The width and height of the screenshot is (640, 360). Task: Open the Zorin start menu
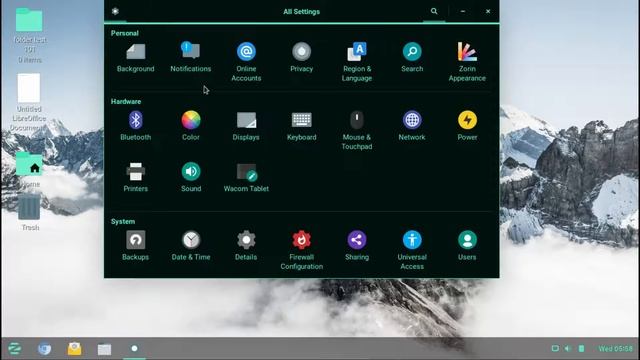15,349
